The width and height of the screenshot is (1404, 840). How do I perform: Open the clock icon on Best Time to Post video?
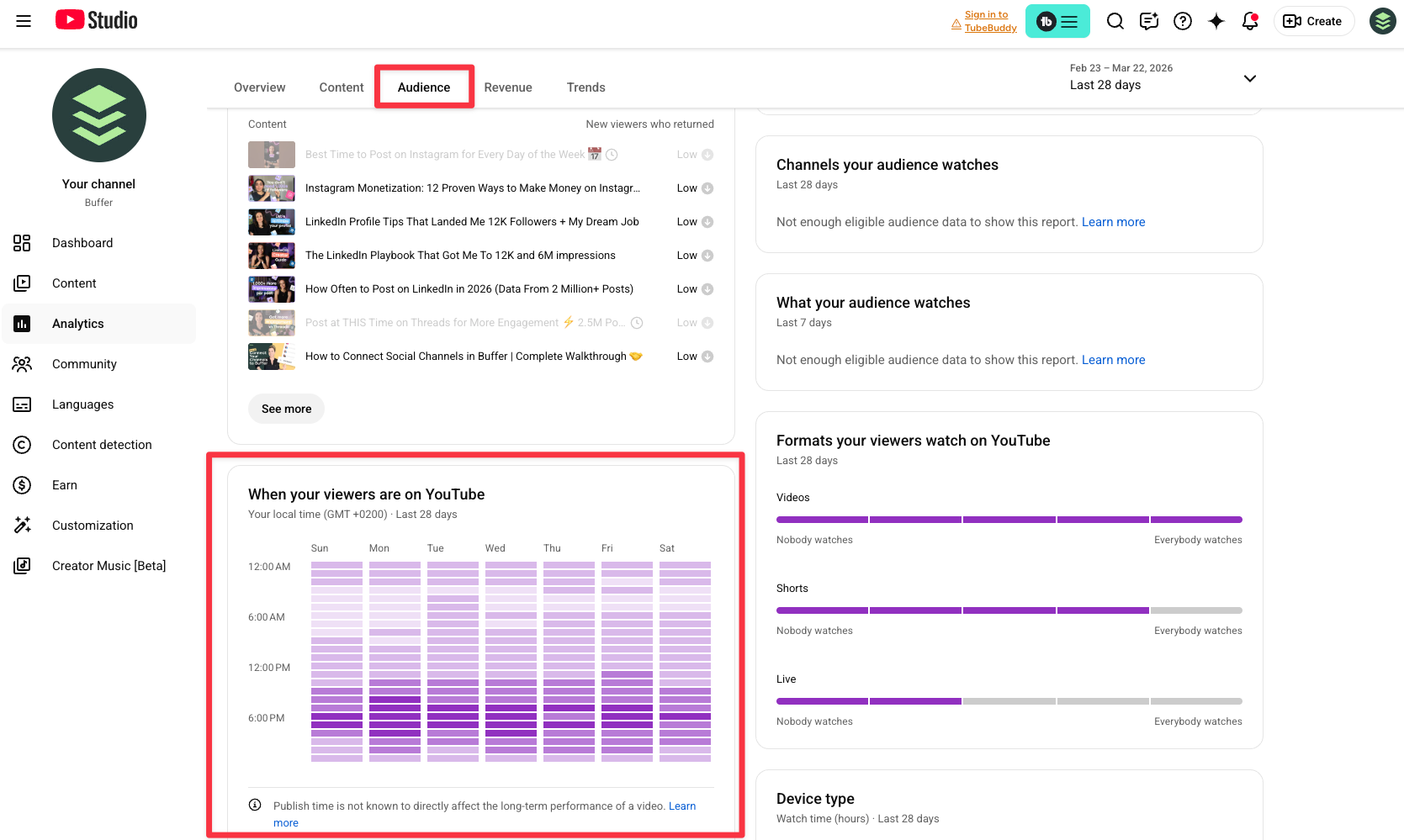pyautogui.click(x=612, y=155)
